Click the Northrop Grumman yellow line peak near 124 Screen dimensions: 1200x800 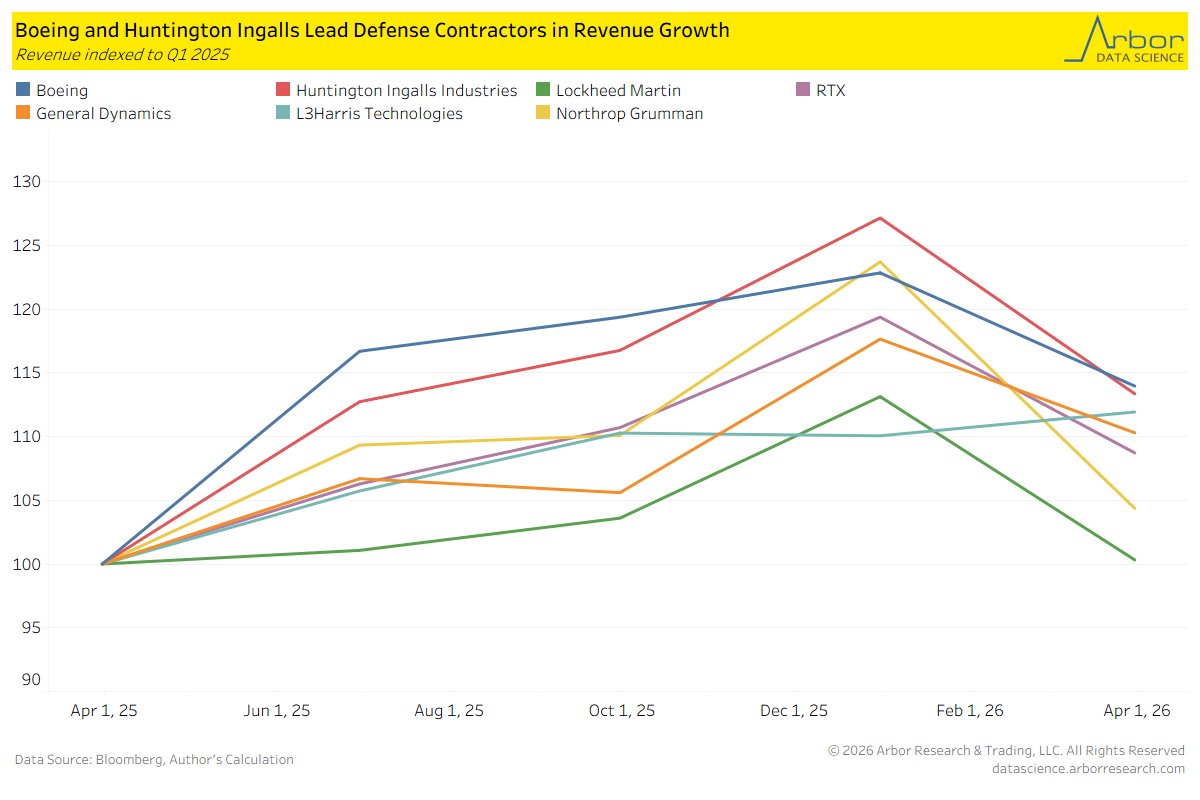pos(880,262)
